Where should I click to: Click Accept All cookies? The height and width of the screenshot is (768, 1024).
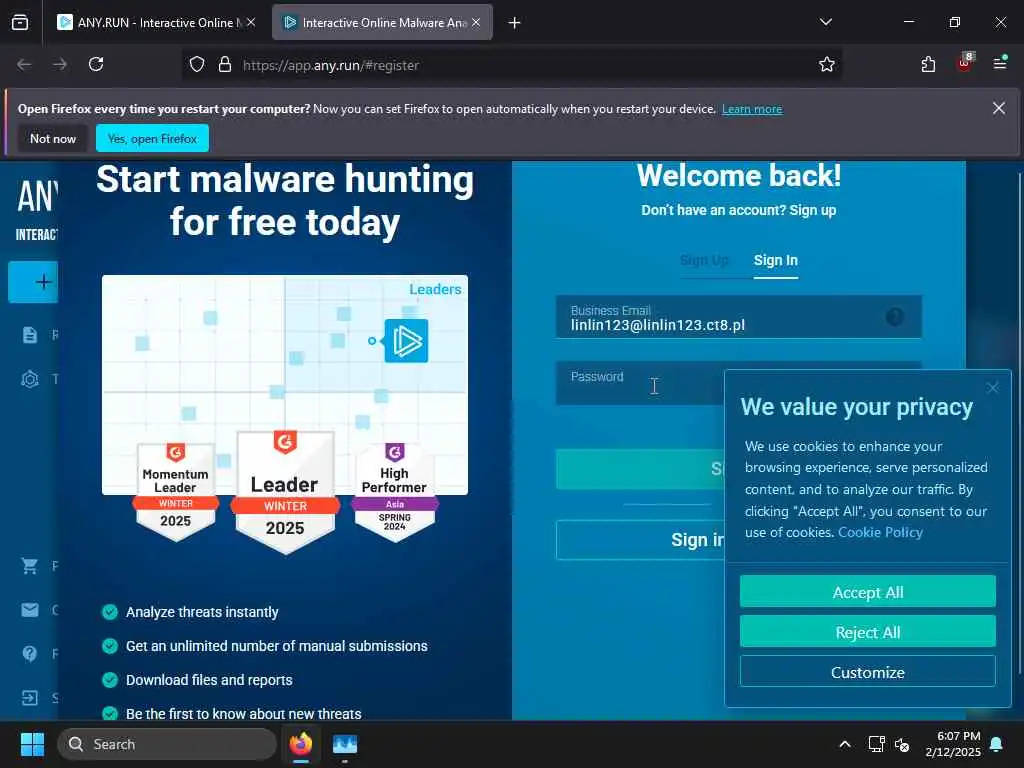click(x=867, y=592)
